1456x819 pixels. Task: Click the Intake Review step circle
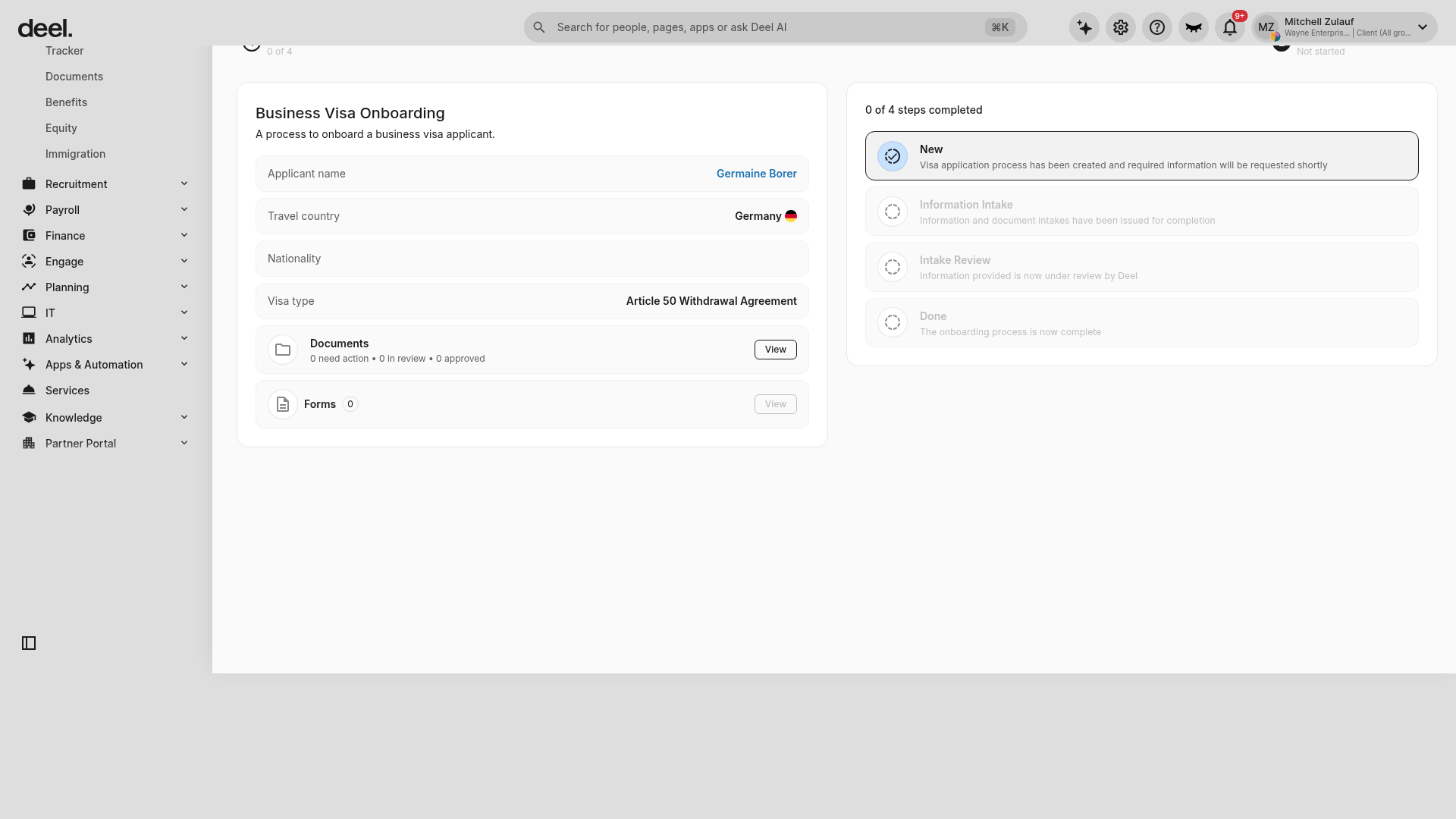point(893,267)
